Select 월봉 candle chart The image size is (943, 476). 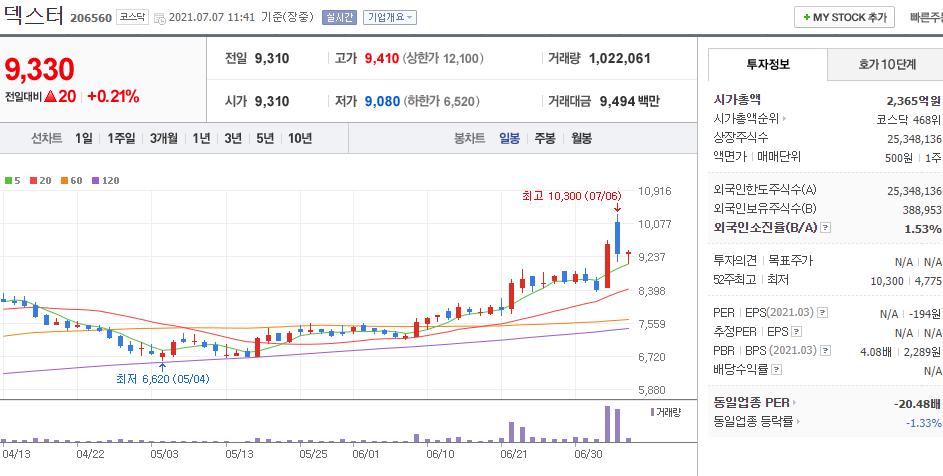(581, 138)
